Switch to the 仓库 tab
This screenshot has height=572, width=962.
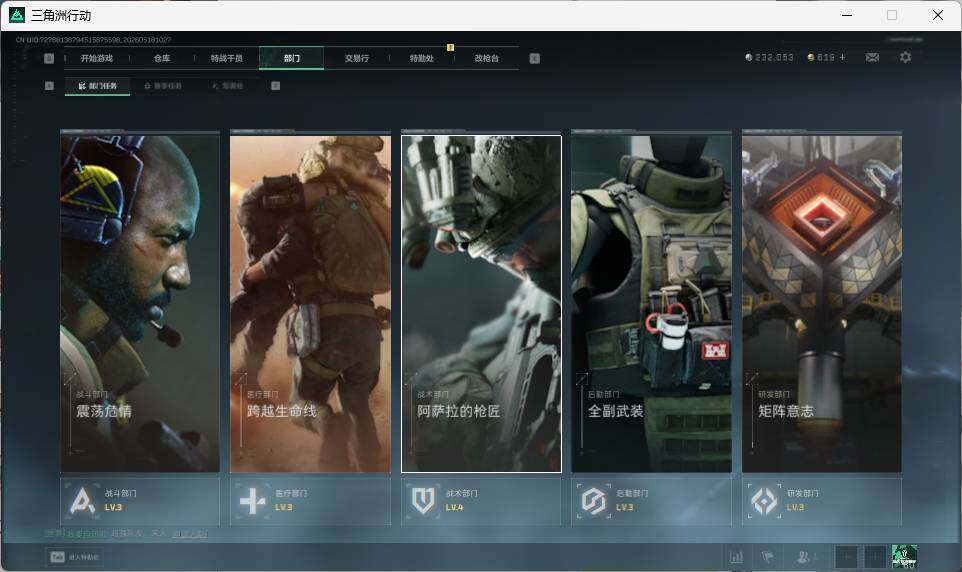click(162, 58)
